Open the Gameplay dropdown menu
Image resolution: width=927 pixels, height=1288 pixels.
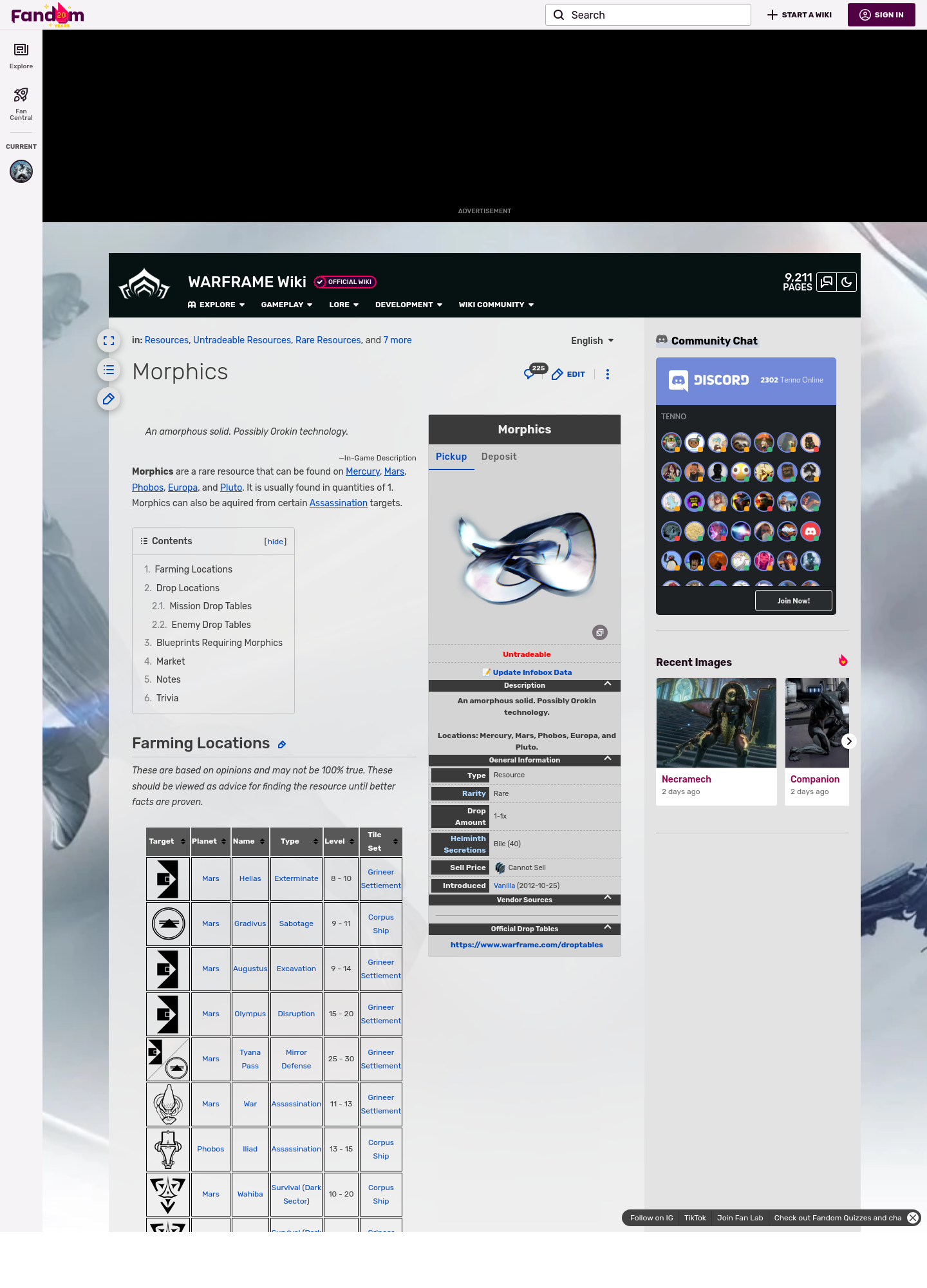click(287, 305)
